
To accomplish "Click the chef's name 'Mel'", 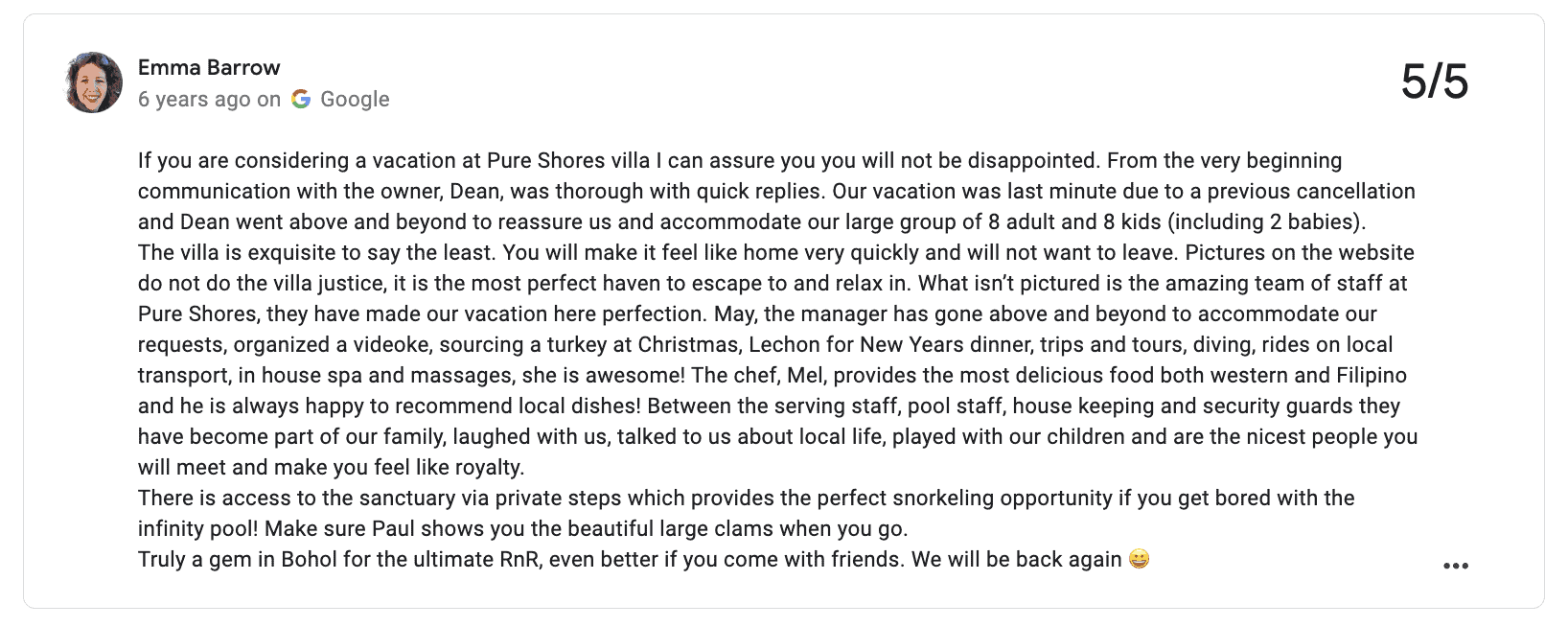I will (803, 375).
